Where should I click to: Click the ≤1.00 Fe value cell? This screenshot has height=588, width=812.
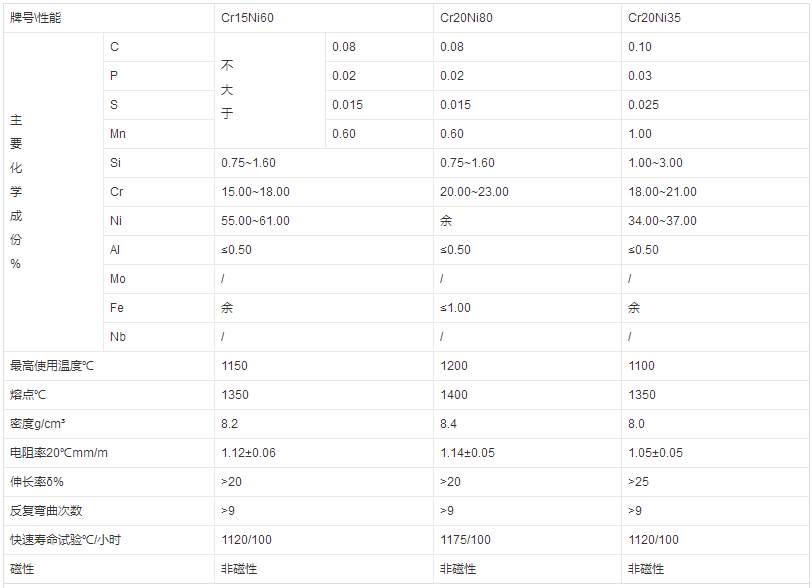click(x=455, y=308)
